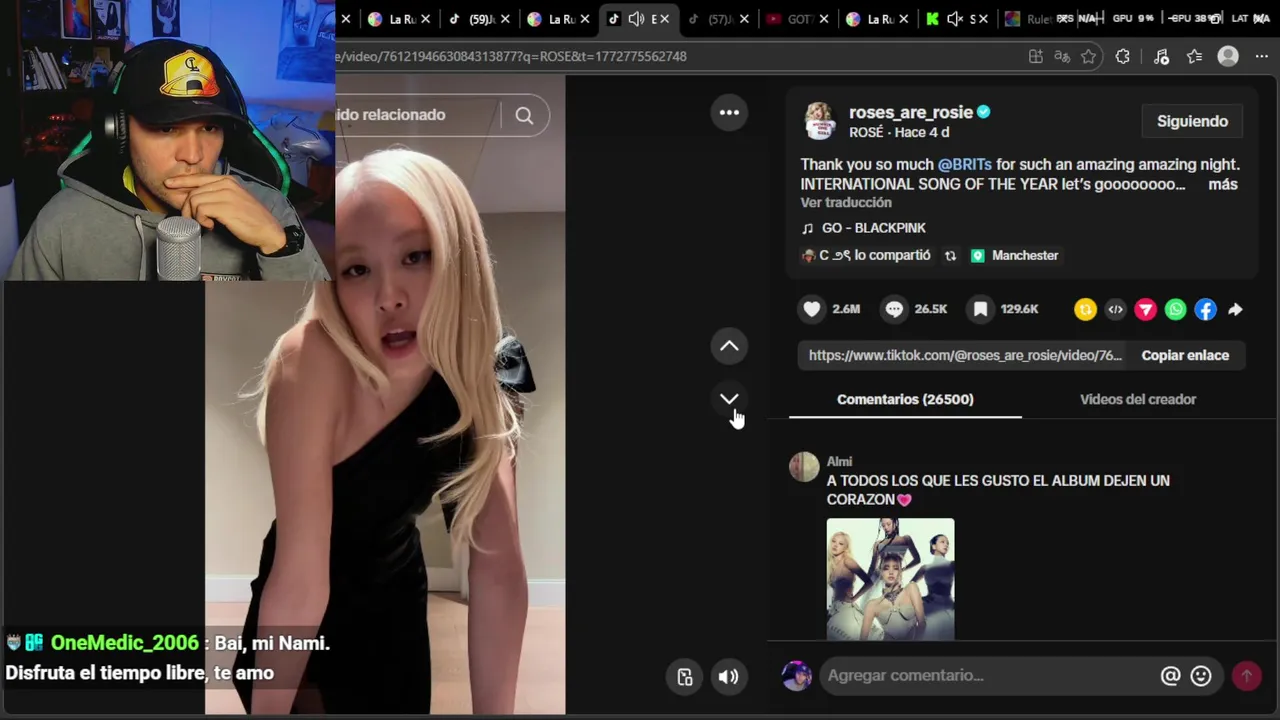Switch to the GOT YouTube browser tab
This screenshot has width=1280, height=720.
pos(798,19)
